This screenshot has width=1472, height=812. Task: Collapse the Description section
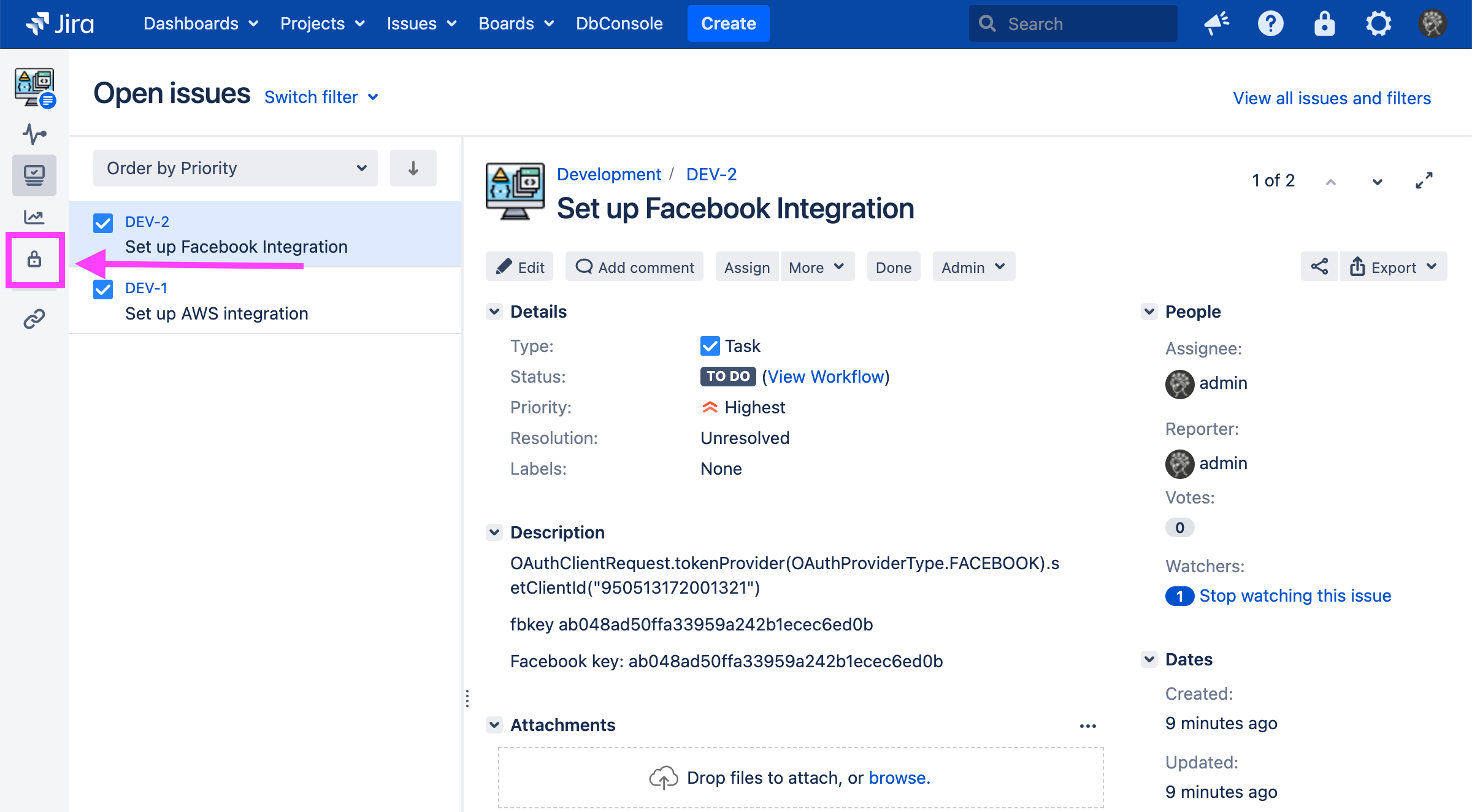(x=494, y=532)
